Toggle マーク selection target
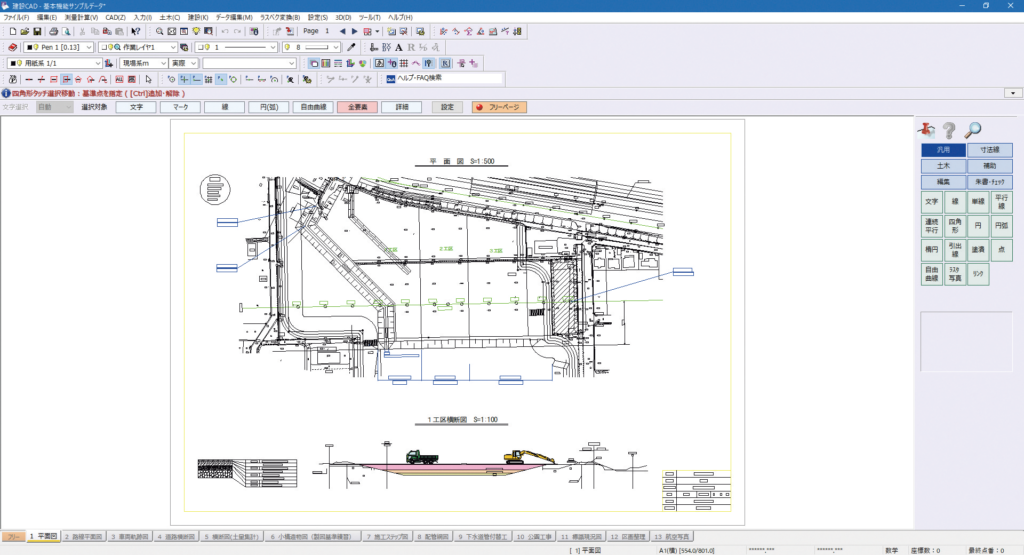 (180, 107)
